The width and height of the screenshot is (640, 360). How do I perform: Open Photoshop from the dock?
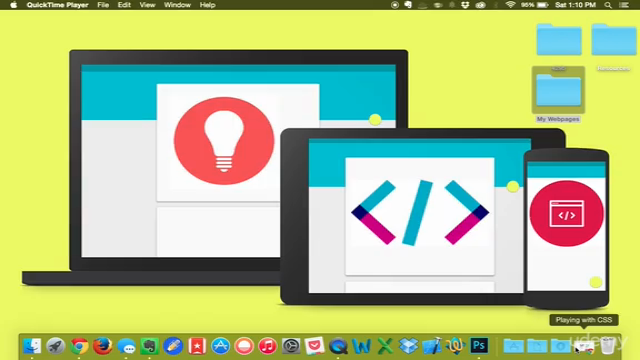pos(479,346)
